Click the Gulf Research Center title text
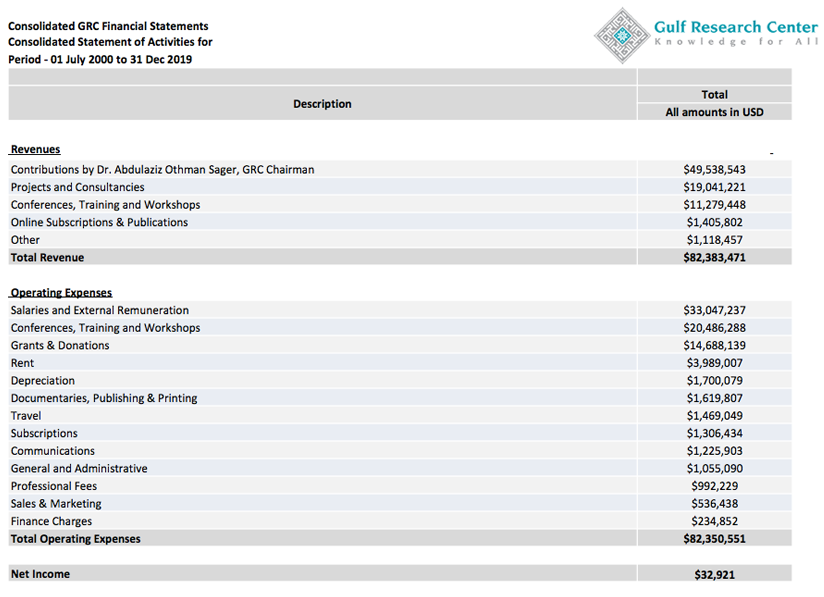 click(x=735, y=27)
